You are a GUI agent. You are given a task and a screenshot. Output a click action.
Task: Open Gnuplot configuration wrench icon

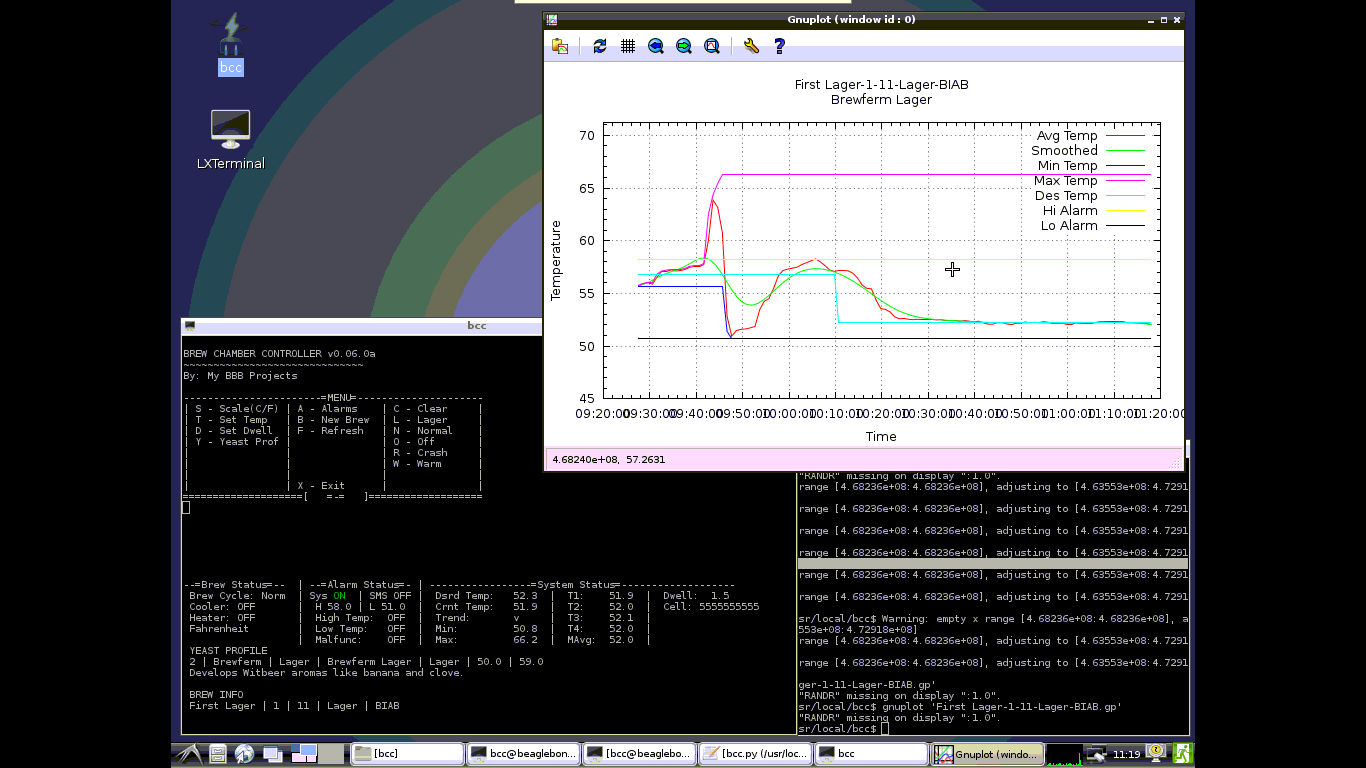(751, 46)
